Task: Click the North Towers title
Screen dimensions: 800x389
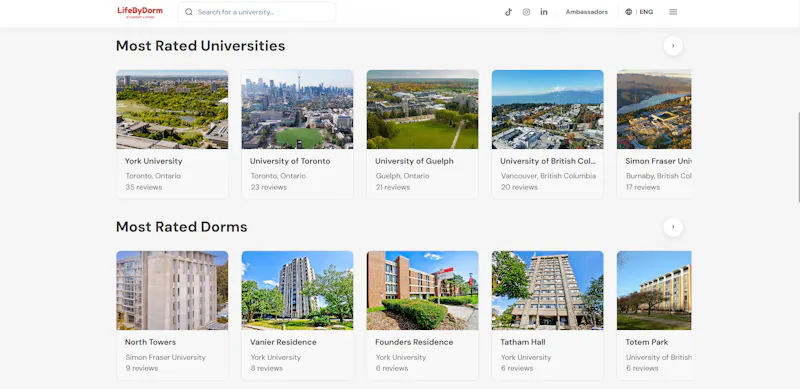Action: click(151, 342)
